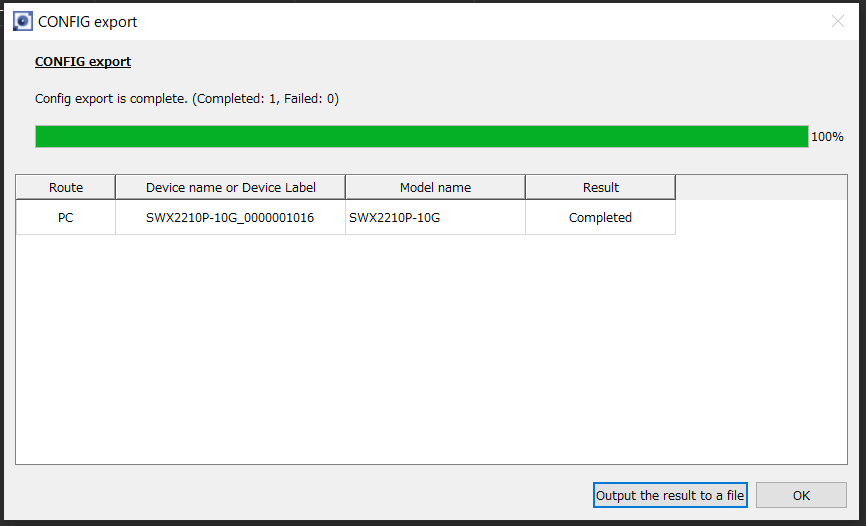Viewport: 866px width, 526px height.
Task: Select the Completed result cell
Action: tap(600, 218)
